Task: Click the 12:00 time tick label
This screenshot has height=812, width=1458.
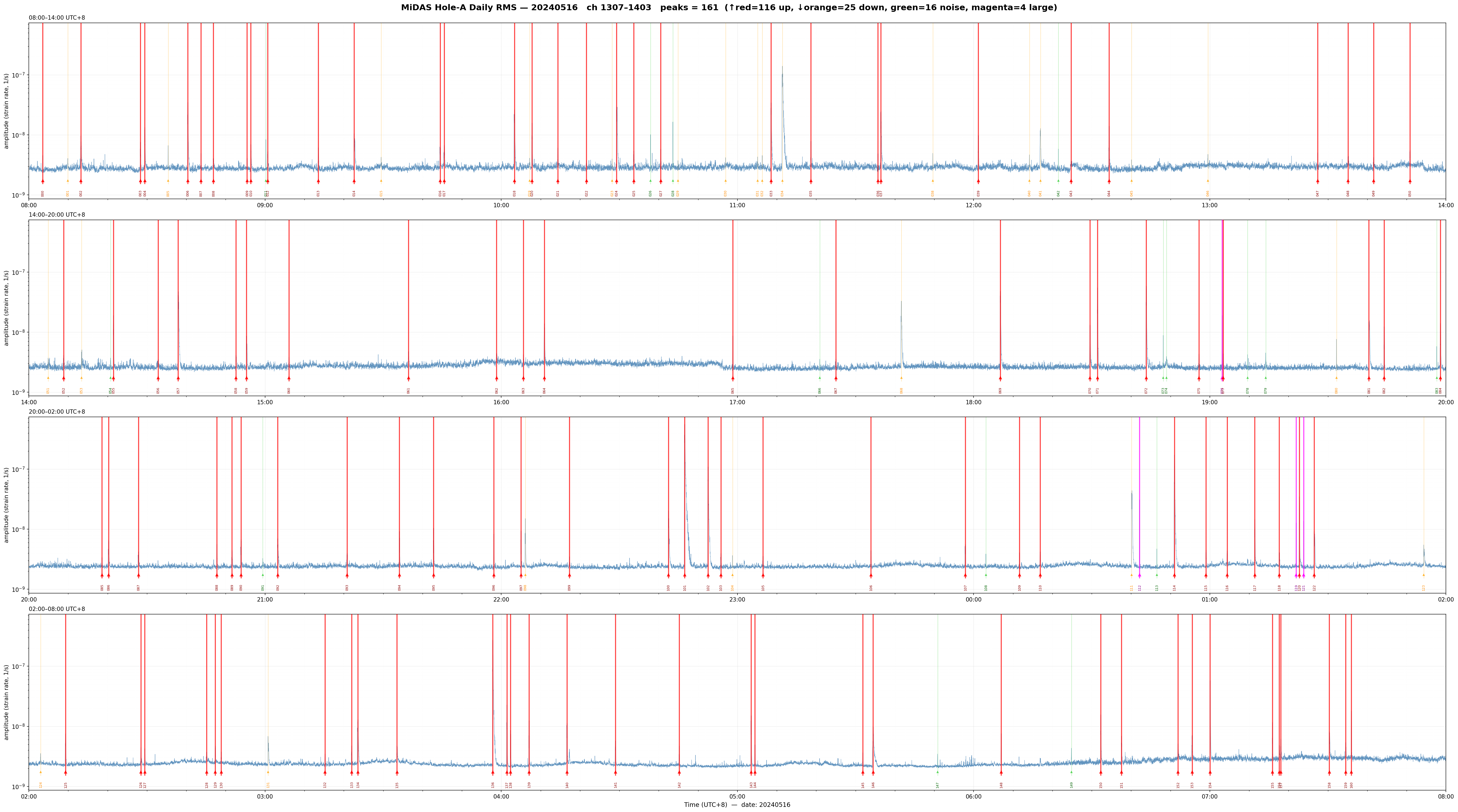Action: [974, 205]
